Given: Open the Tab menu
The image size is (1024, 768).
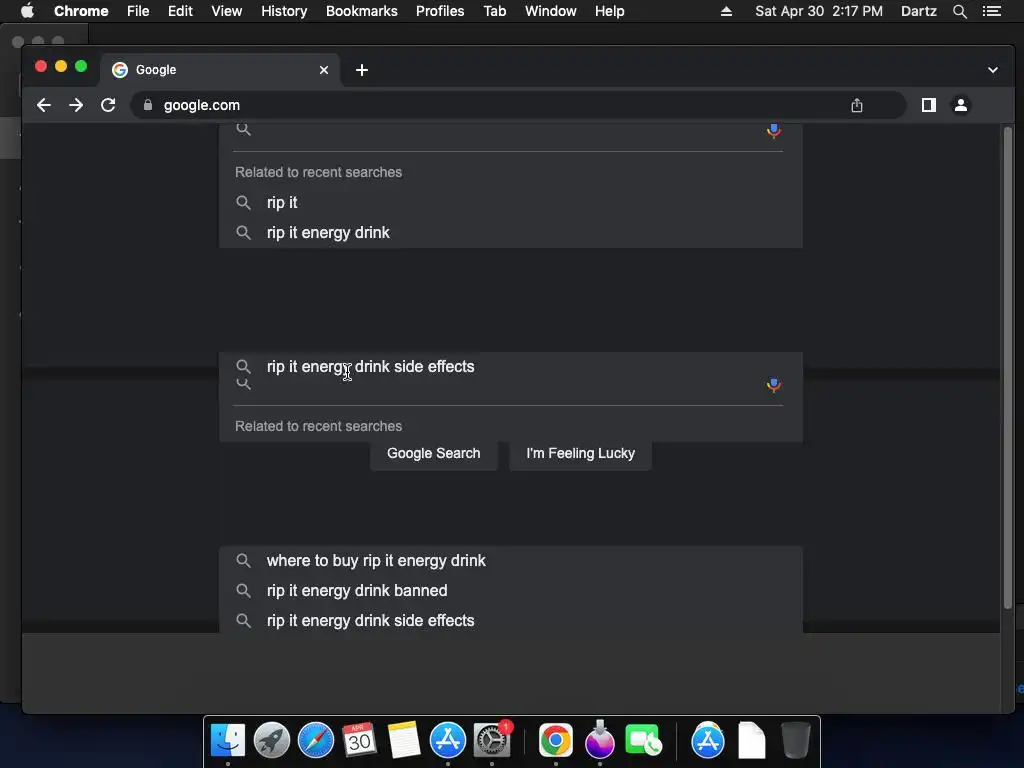Looking at the screenshot, I should (x=495, y=11).
